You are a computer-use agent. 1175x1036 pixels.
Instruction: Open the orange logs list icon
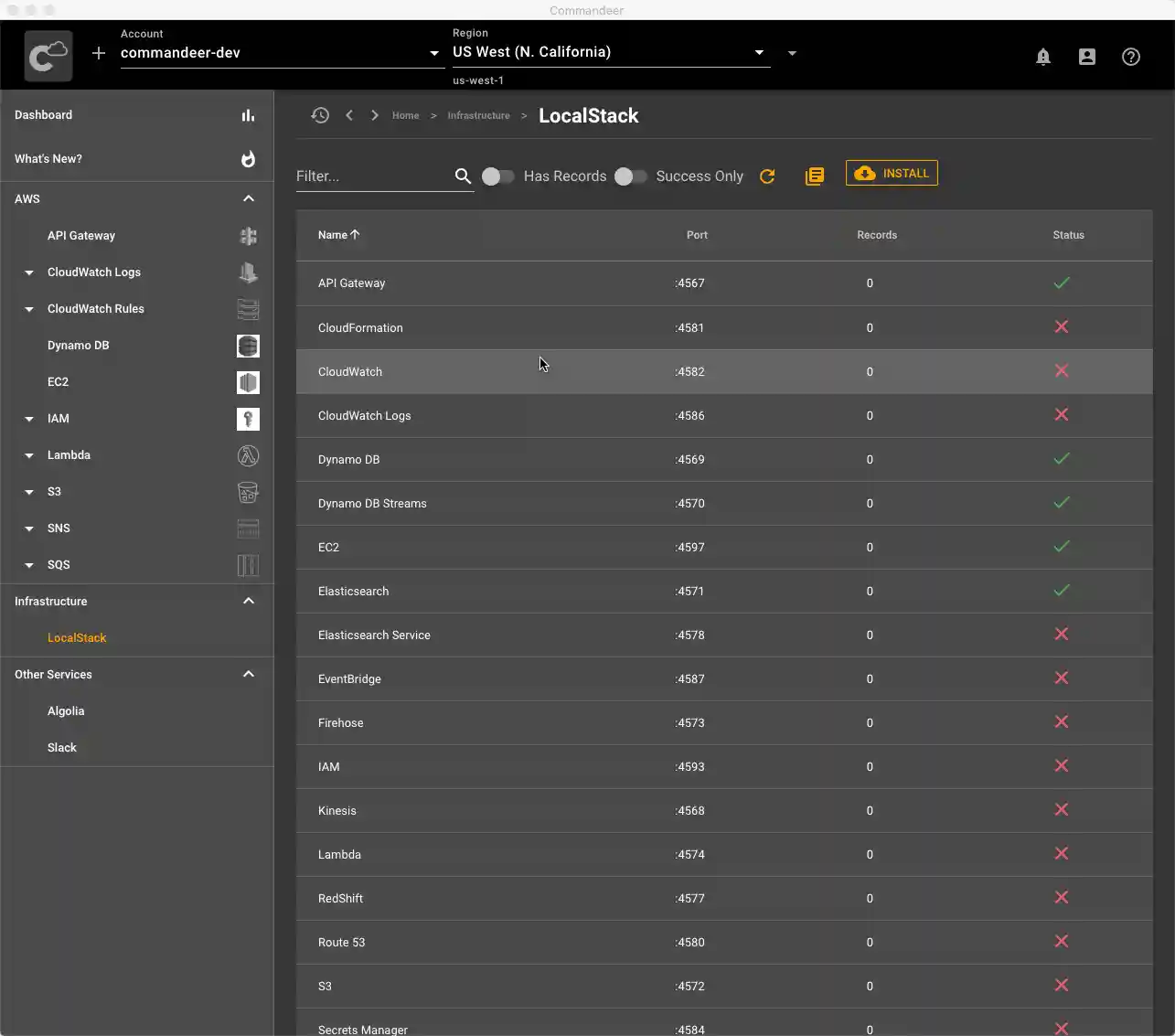814,176
